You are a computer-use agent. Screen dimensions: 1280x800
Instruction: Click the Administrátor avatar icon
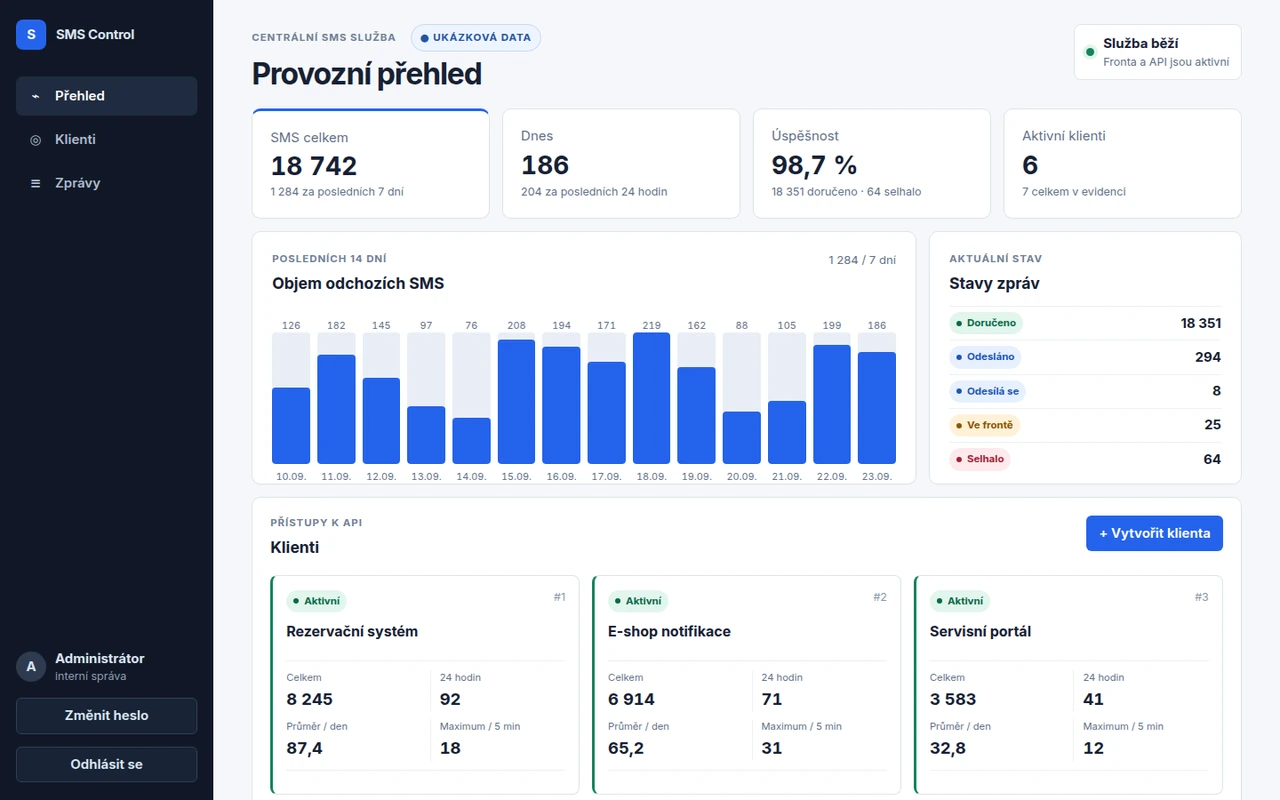pyautogui.click(x=31, y=666)
